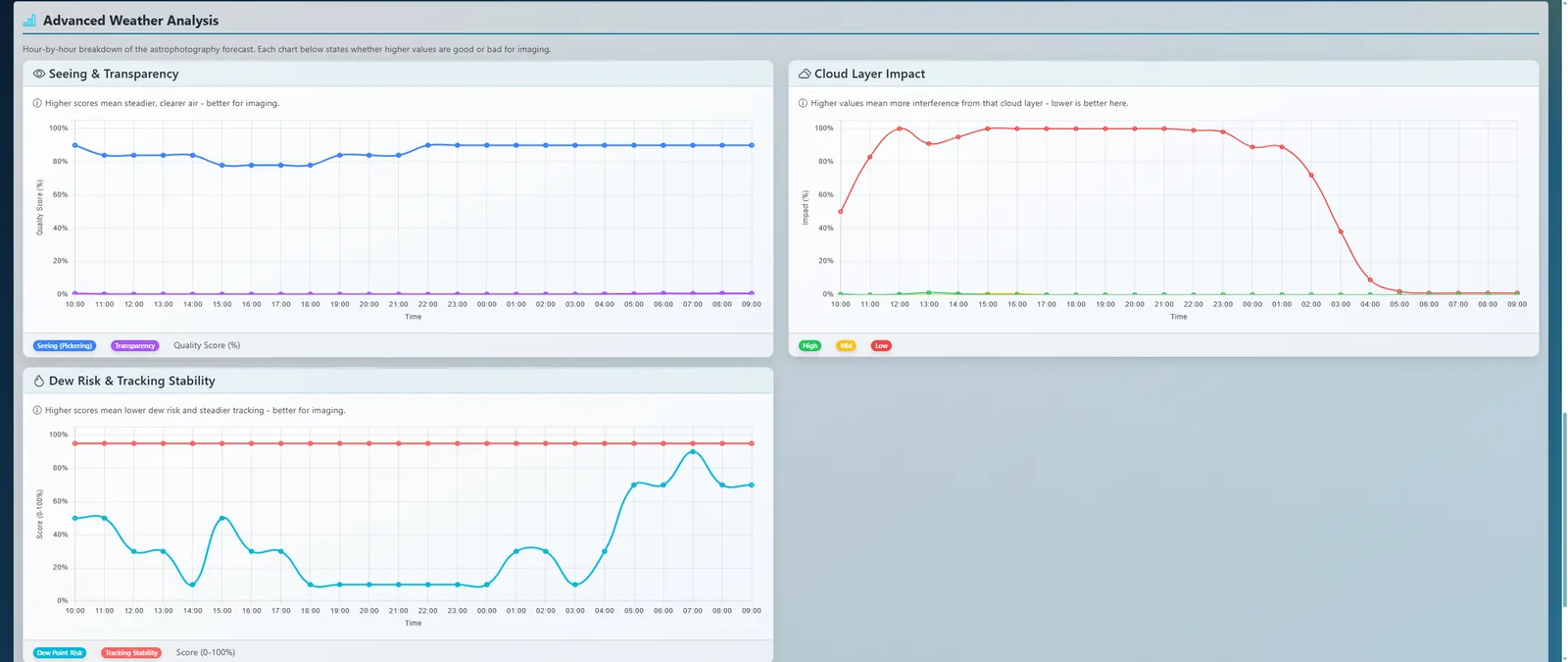Click the bar chart icon beside Advanced Weather Analysis
This screenshot has height=662, width=1568.
29,21
